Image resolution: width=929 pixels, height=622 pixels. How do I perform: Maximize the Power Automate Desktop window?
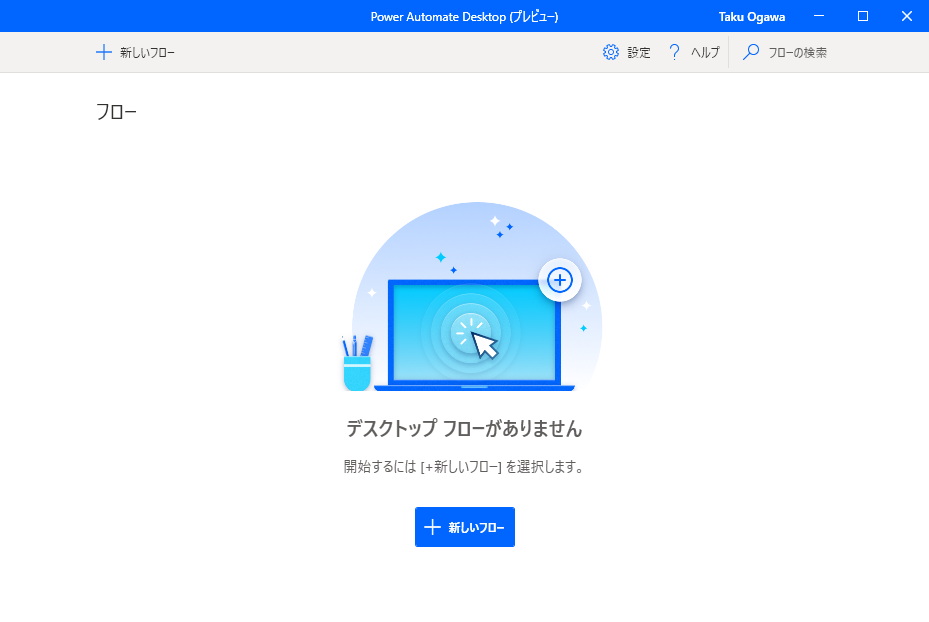pyautogui.click(x=863, y=16)
